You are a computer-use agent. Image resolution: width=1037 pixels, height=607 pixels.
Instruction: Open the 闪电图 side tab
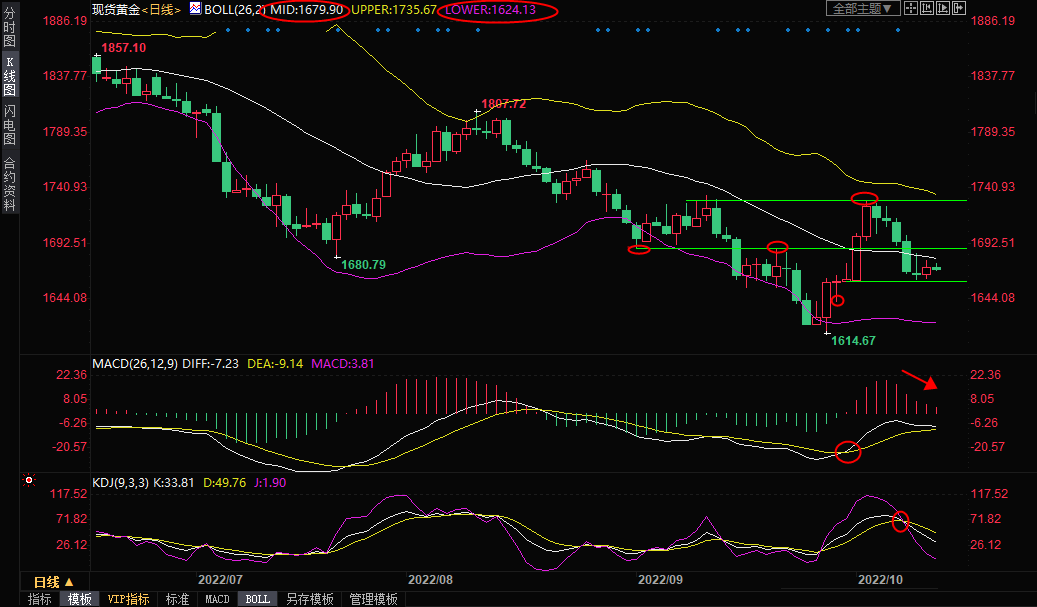[9, 125]
